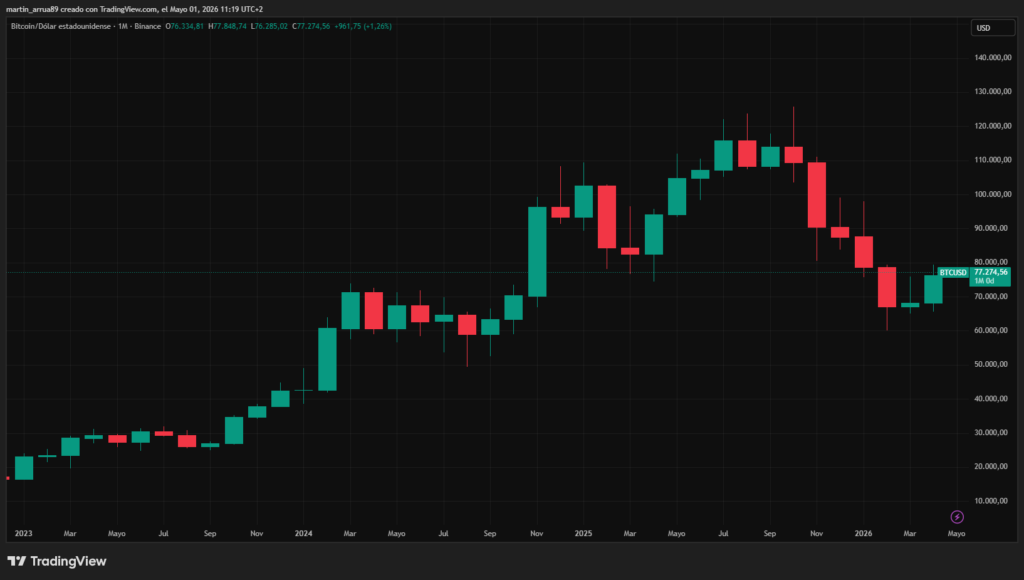Open the USD currency selector

[x=993, y=28]
